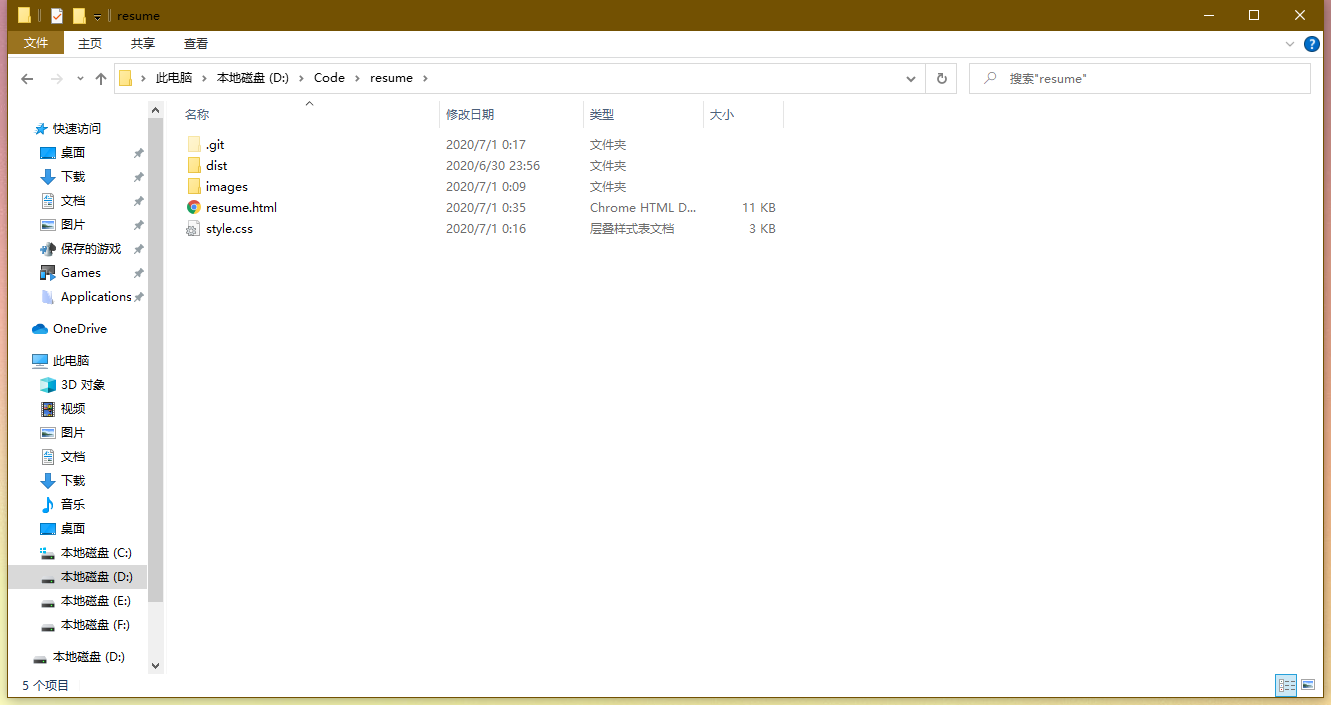The width and height of the screenshot is (1331, 705).
Task: Select OneDrive in navigation pane
Action: pyautogui.click(x=79, y=329)
